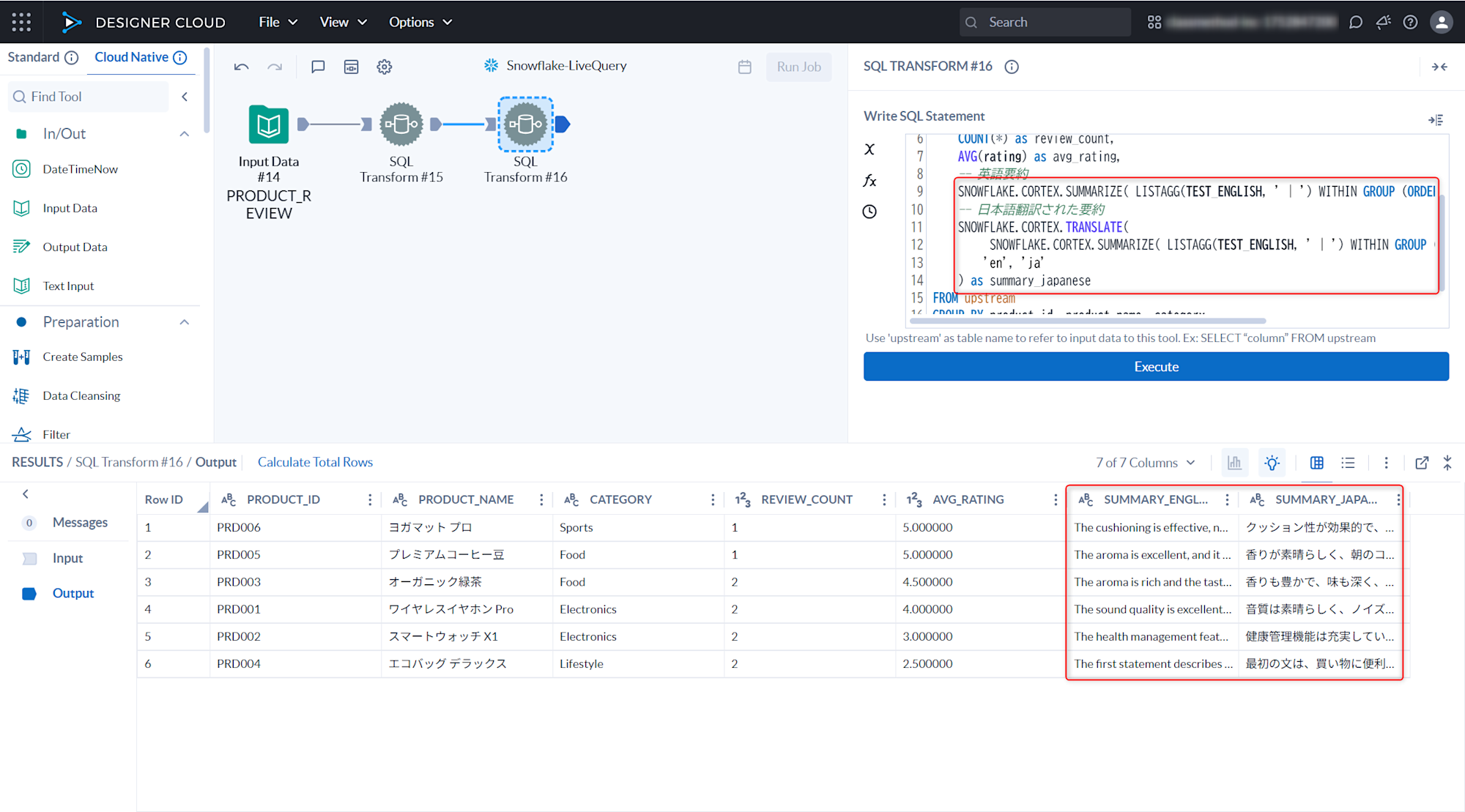Click the Run Job button
Screen dimensions: 1465x812
coord(798,67)
